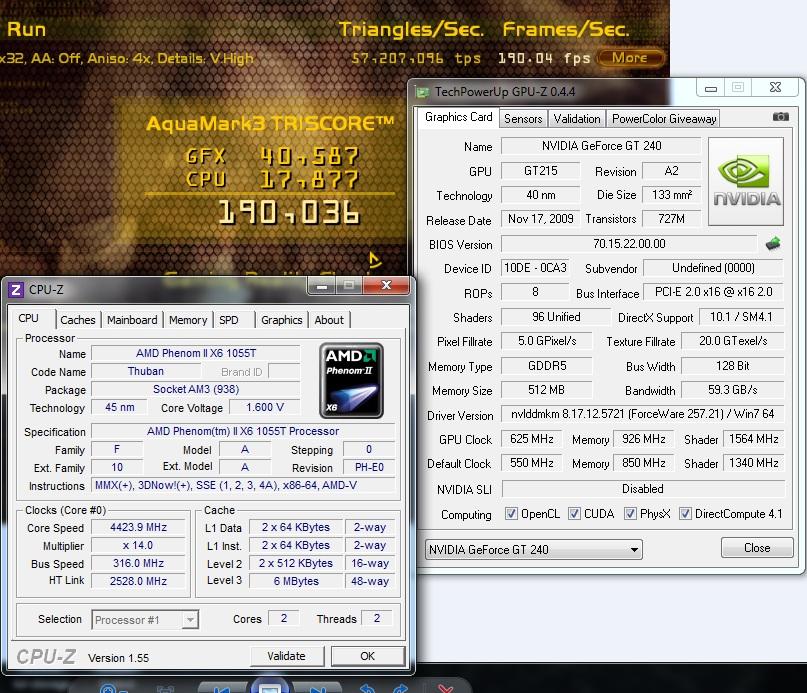Open the Mainboard tab in CPU-Z
This screenshot has height=693, width=807.
pos(132,320)
